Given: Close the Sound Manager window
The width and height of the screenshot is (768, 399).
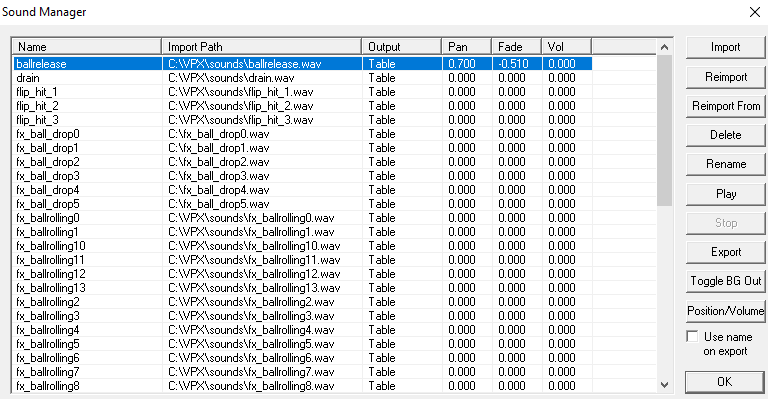Looking at the screenshot, I should [x=755, y=12].
